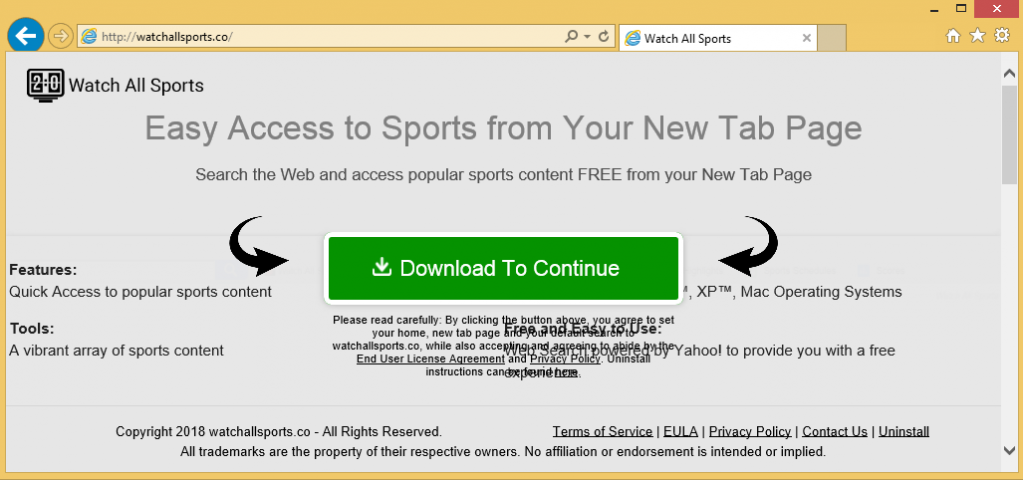Image resolution: width=1024 pixels, height=480 pixels.
Task: Refresh the page with the reload icon
Action: coord(603,37)
